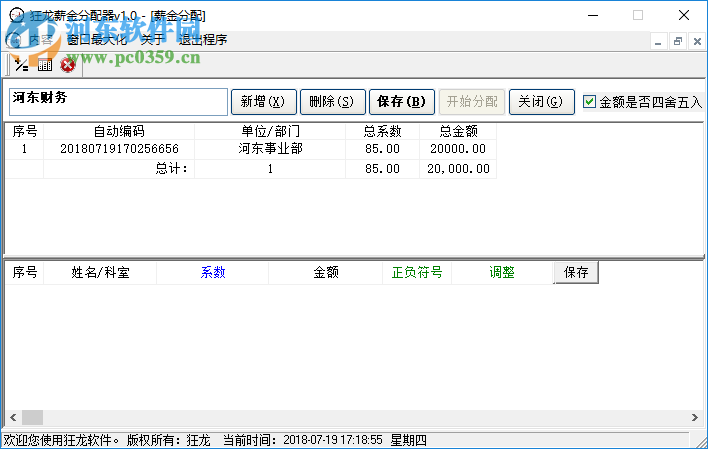
Task: Click the green 调整 column header
Action: (x=502, y=272)
